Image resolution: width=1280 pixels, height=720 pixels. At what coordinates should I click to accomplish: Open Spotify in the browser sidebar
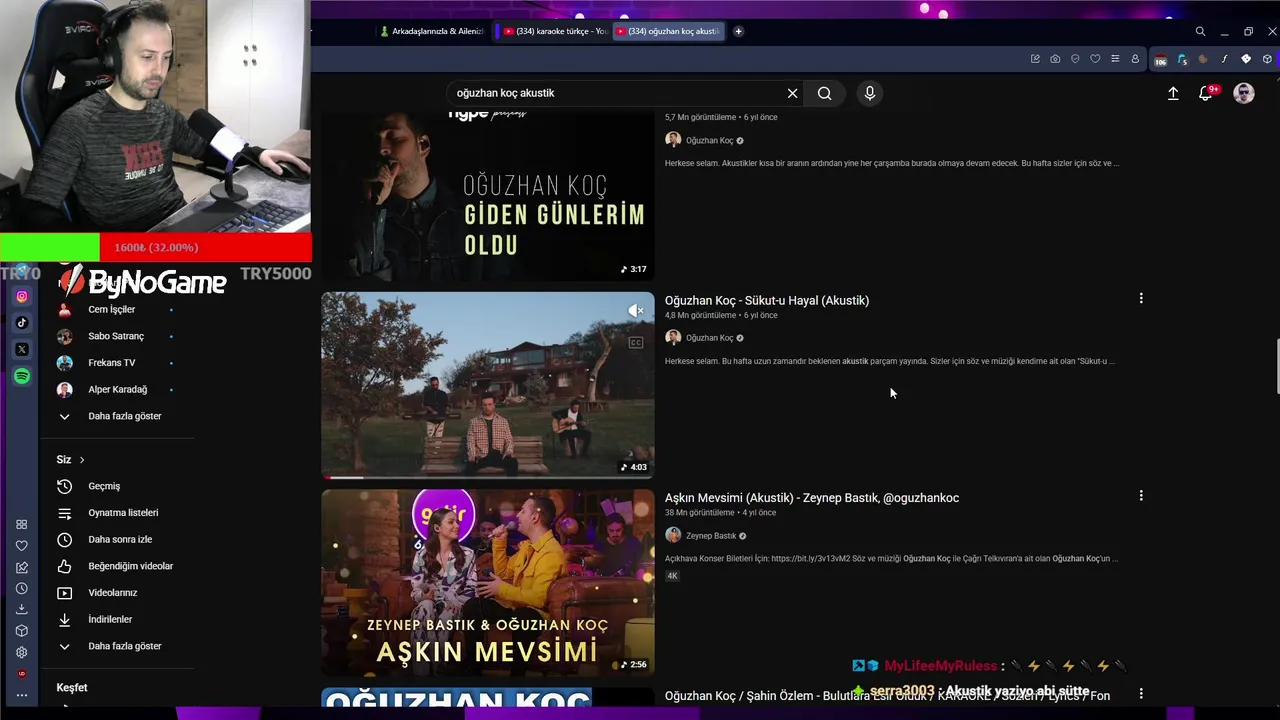[22, 376]
